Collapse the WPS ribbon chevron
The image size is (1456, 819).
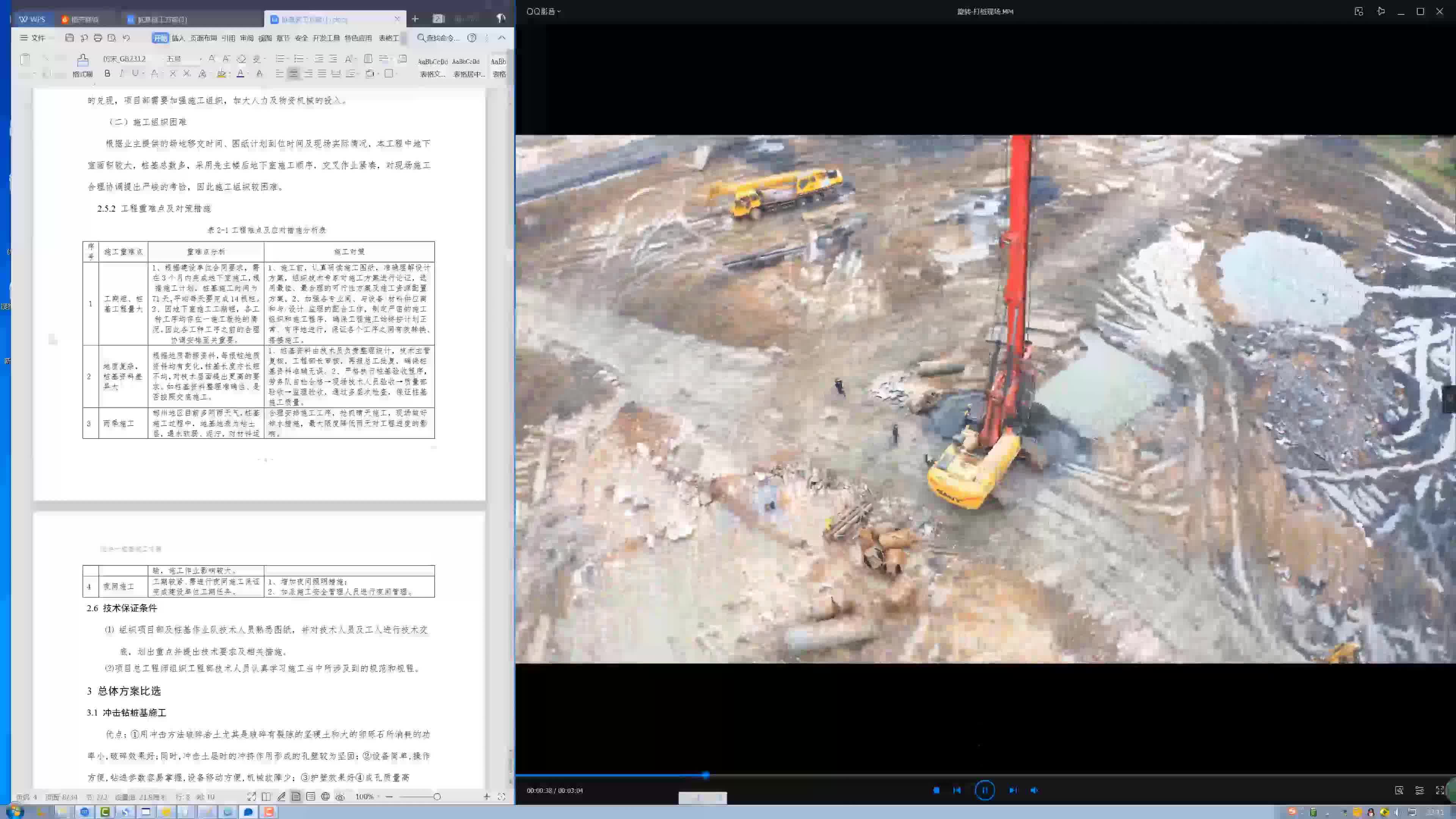tap(501, 38)
